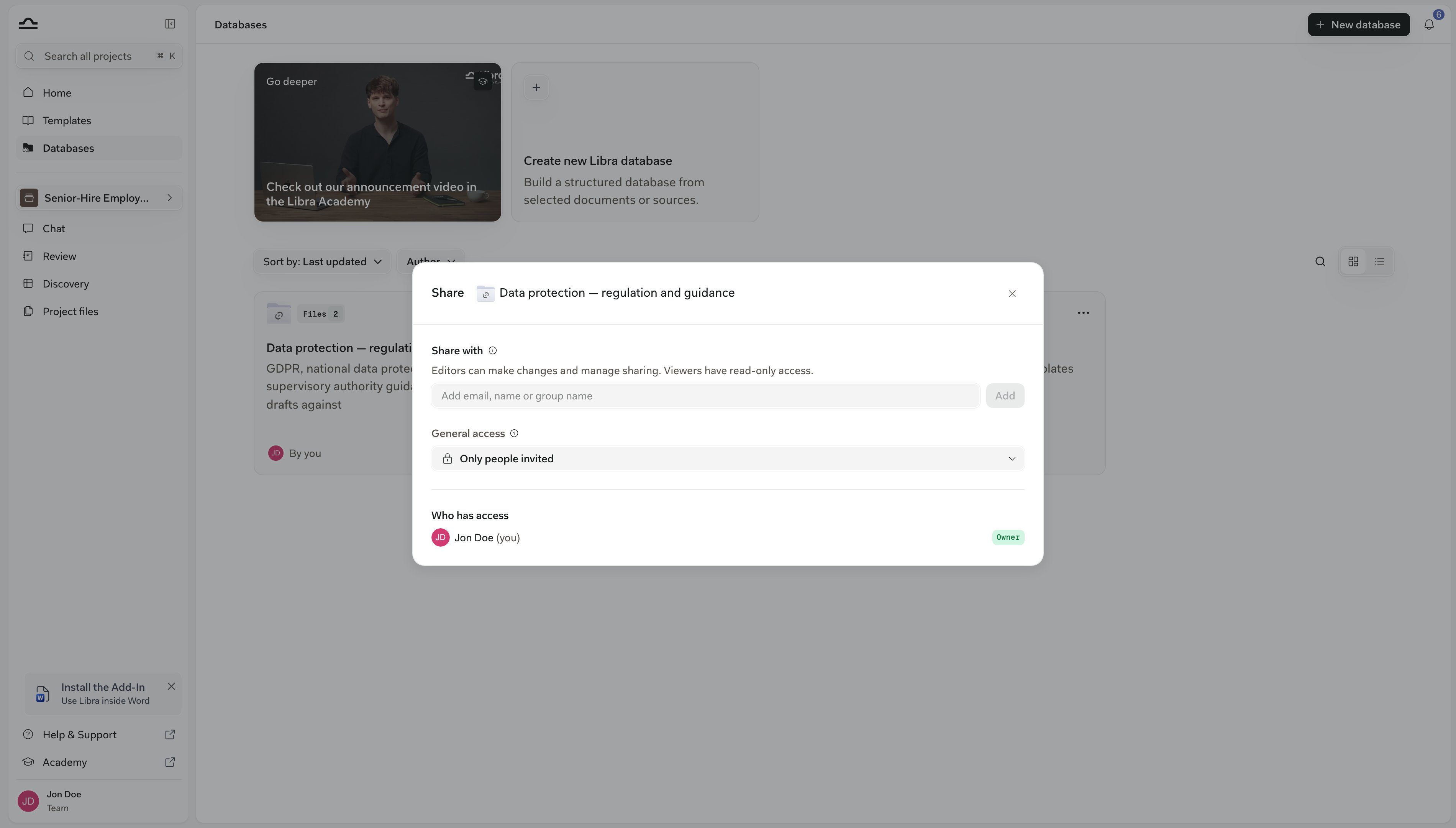This screenshot has width=1456, height=828.
Task: Open notifications bell icon
Action: [x=1429, y=25]
